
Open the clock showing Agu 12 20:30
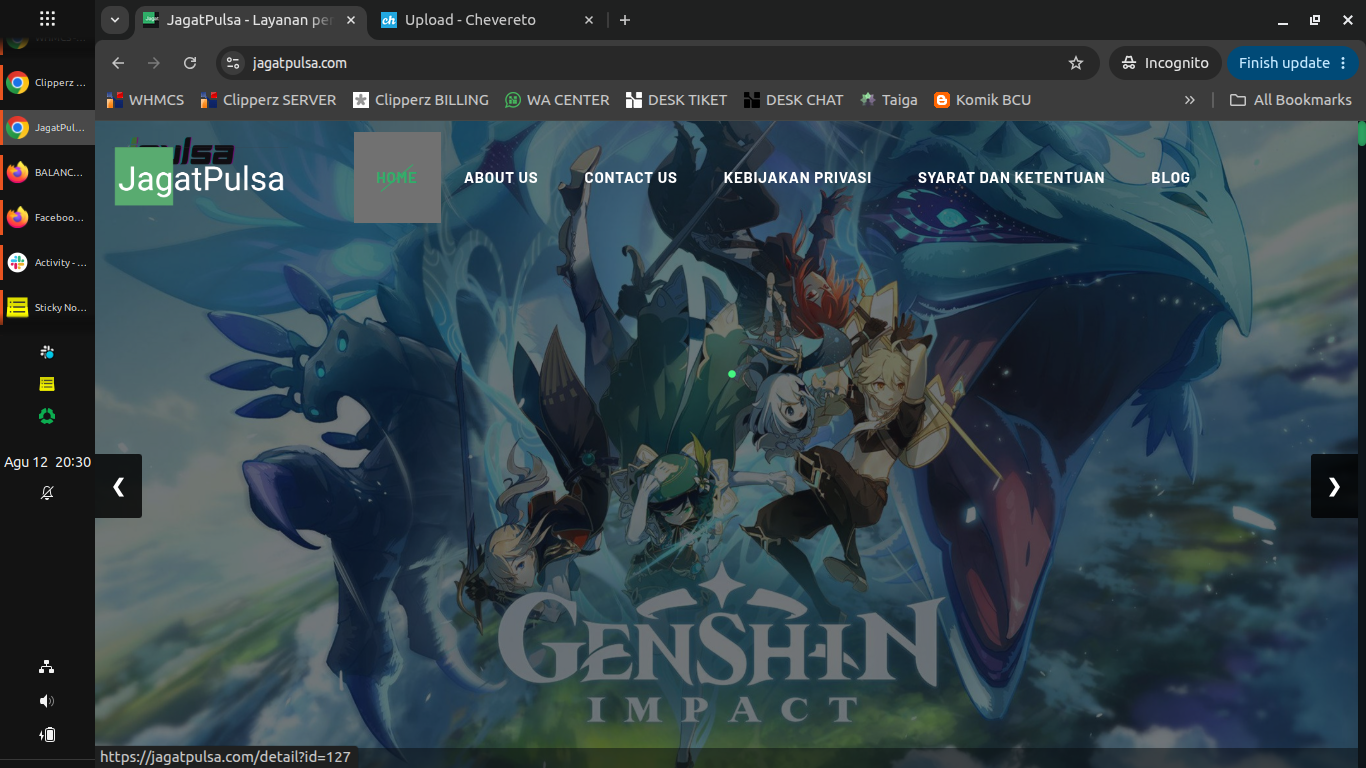pos(47,462)
